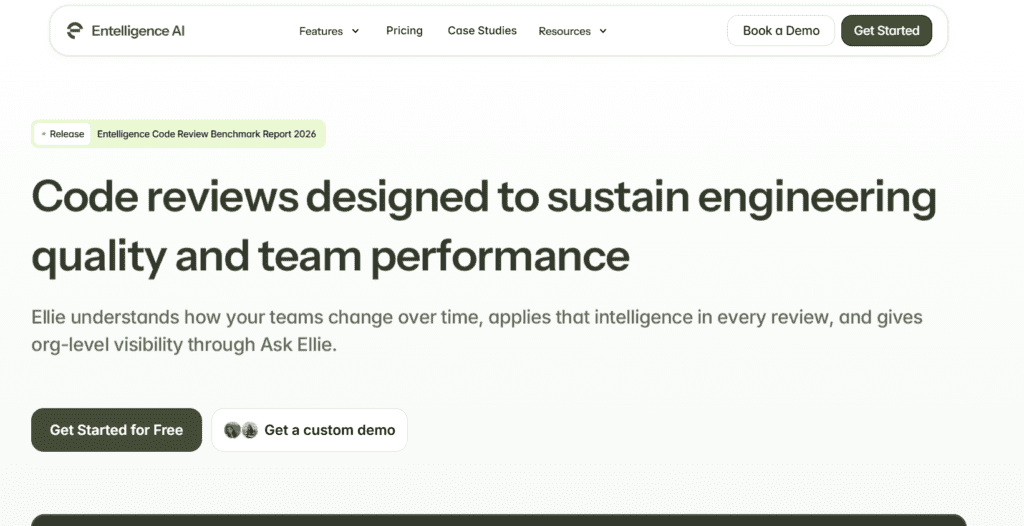Image resolution: width=1024 pixels, height=526 pixels.
Task: Click the first avatar in the custom demo button
Action: [232, 430]
